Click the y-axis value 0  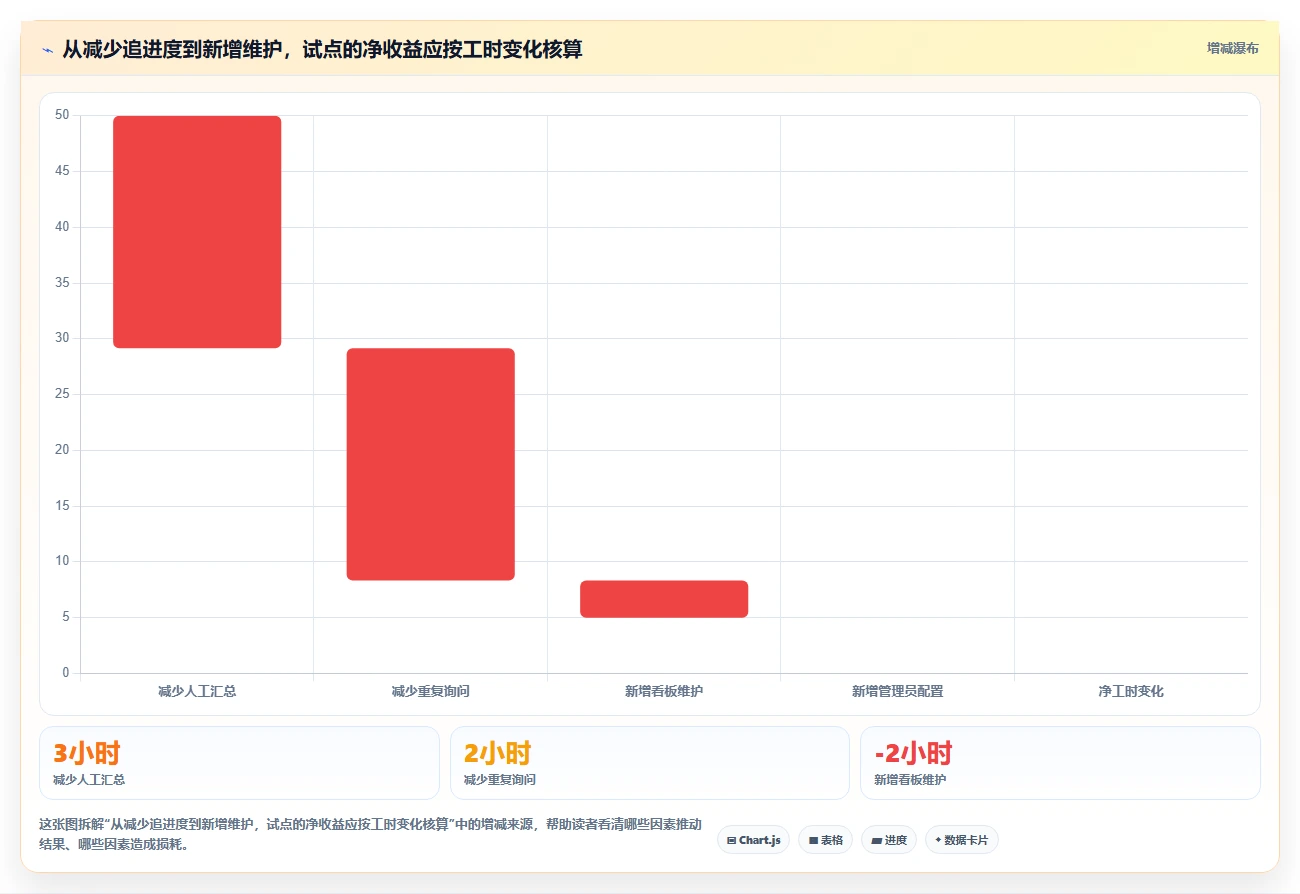pos(66,673)
